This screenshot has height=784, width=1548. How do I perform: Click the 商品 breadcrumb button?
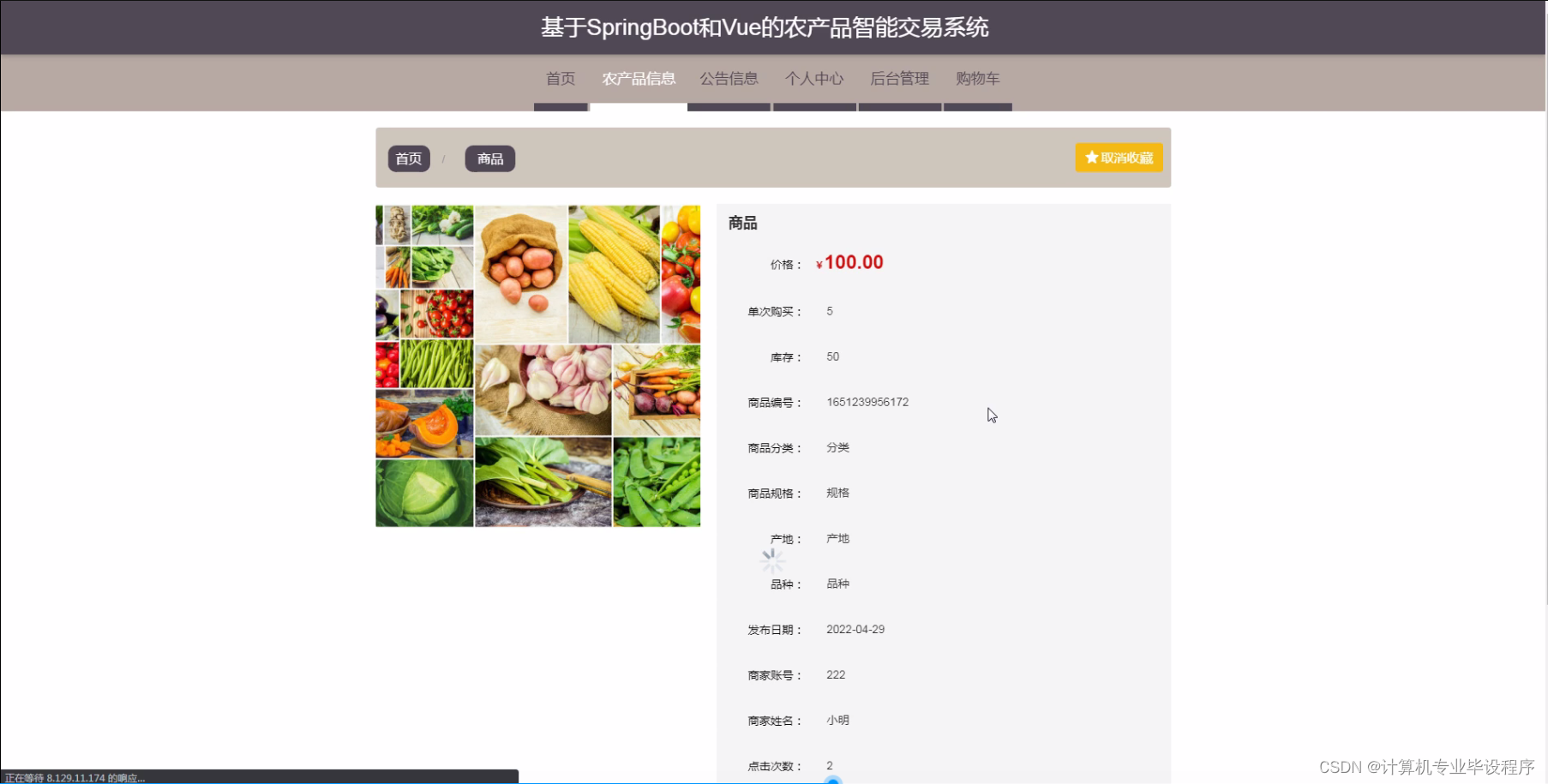[x=489, y=158]
